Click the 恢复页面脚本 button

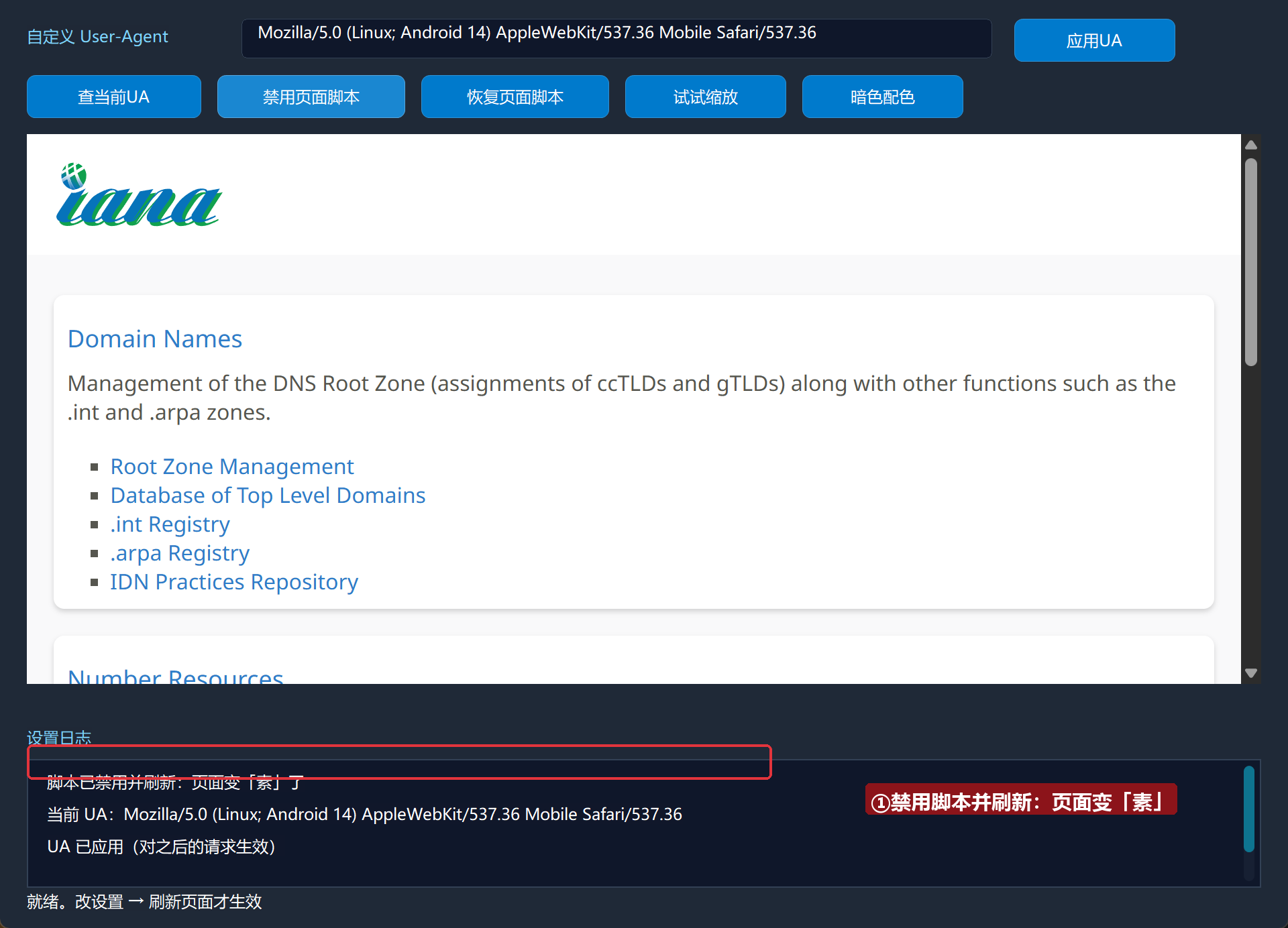coord(515,97)
